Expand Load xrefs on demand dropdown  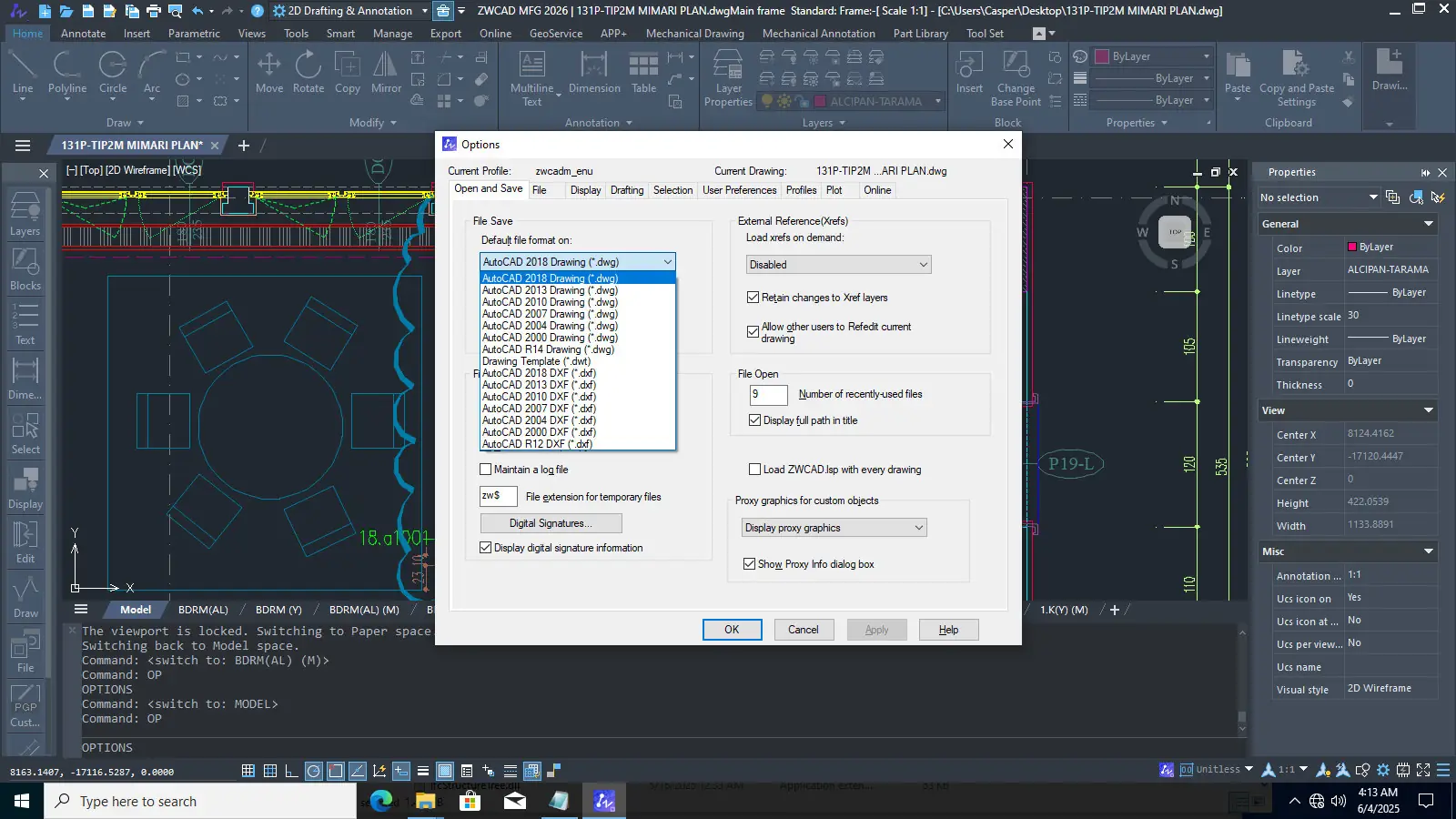[838, 265]
